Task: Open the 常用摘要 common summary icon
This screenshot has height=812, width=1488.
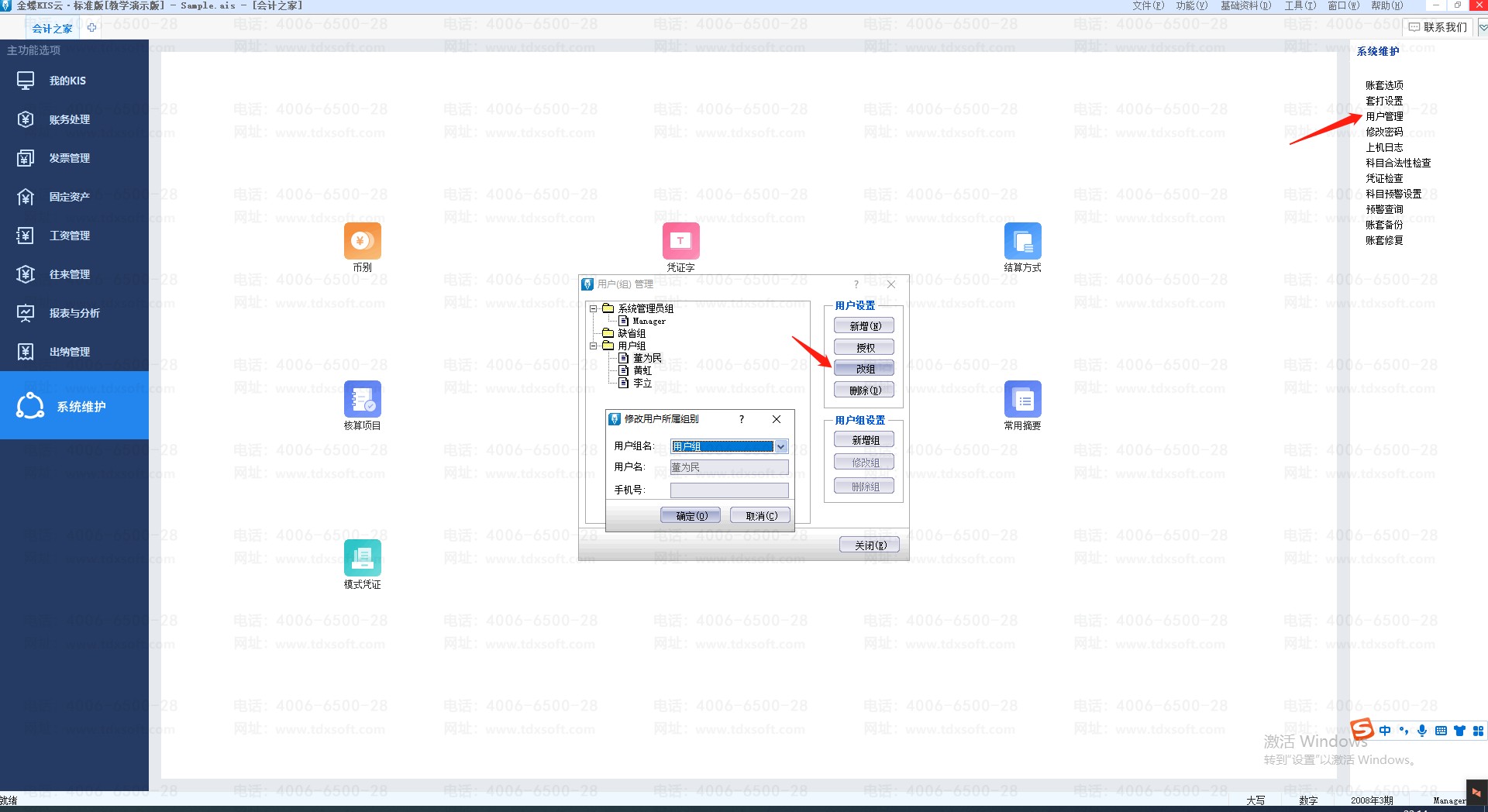Action: (x=1022, y=399)
